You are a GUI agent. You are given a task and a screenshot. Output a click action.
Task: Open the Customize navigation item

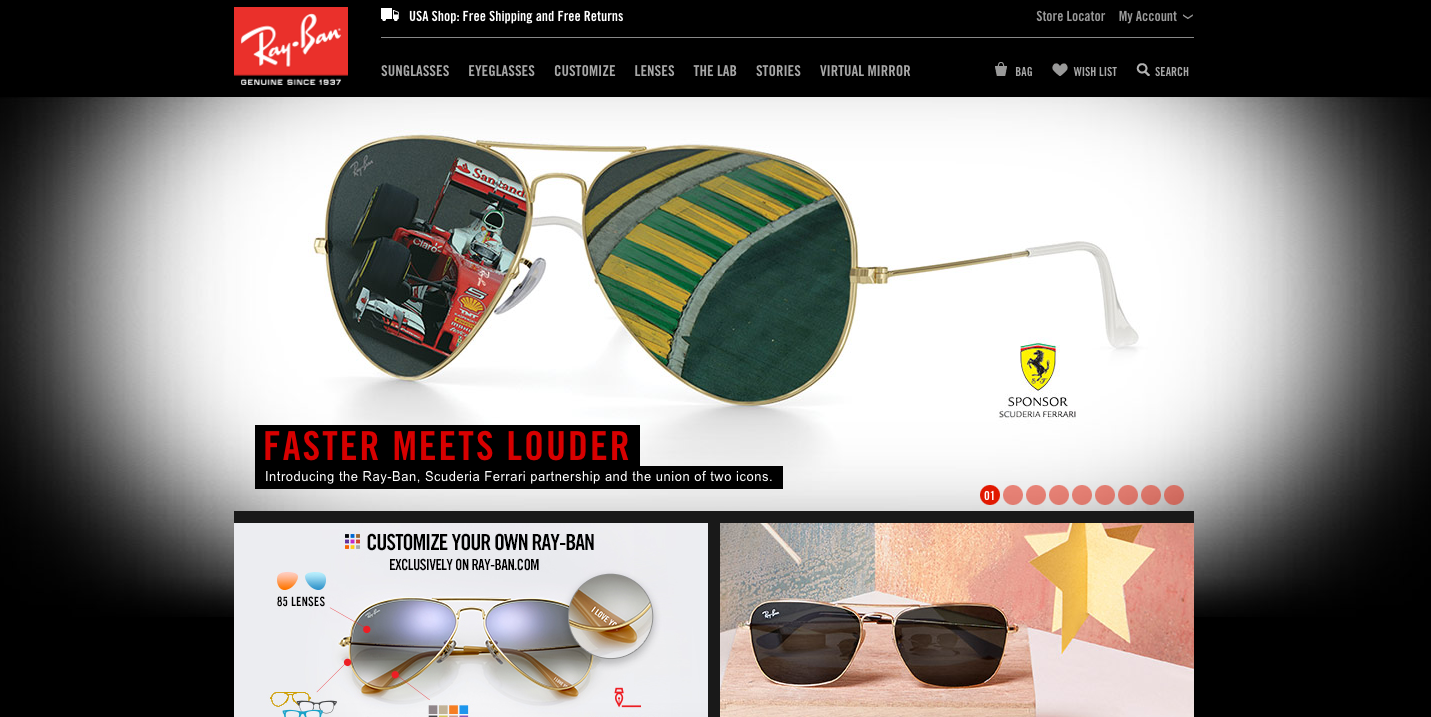(x=584, y=71)
